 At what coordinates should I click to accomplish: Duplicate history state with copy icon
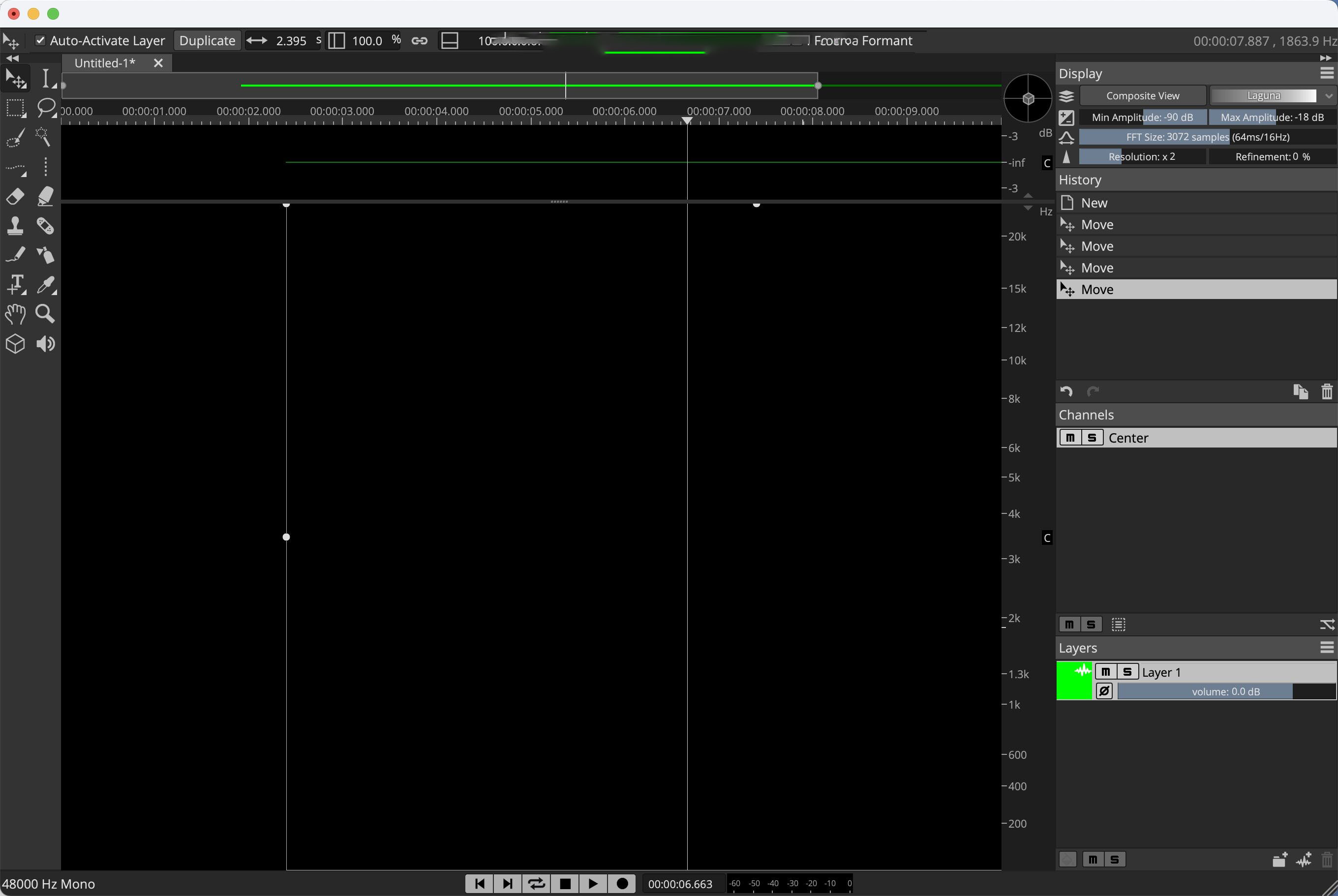(x=1301, y=391)
